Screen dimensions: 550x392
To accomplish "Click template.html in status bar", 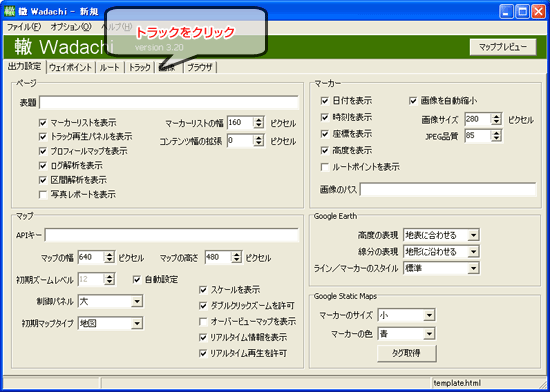I will click(457, 383).
